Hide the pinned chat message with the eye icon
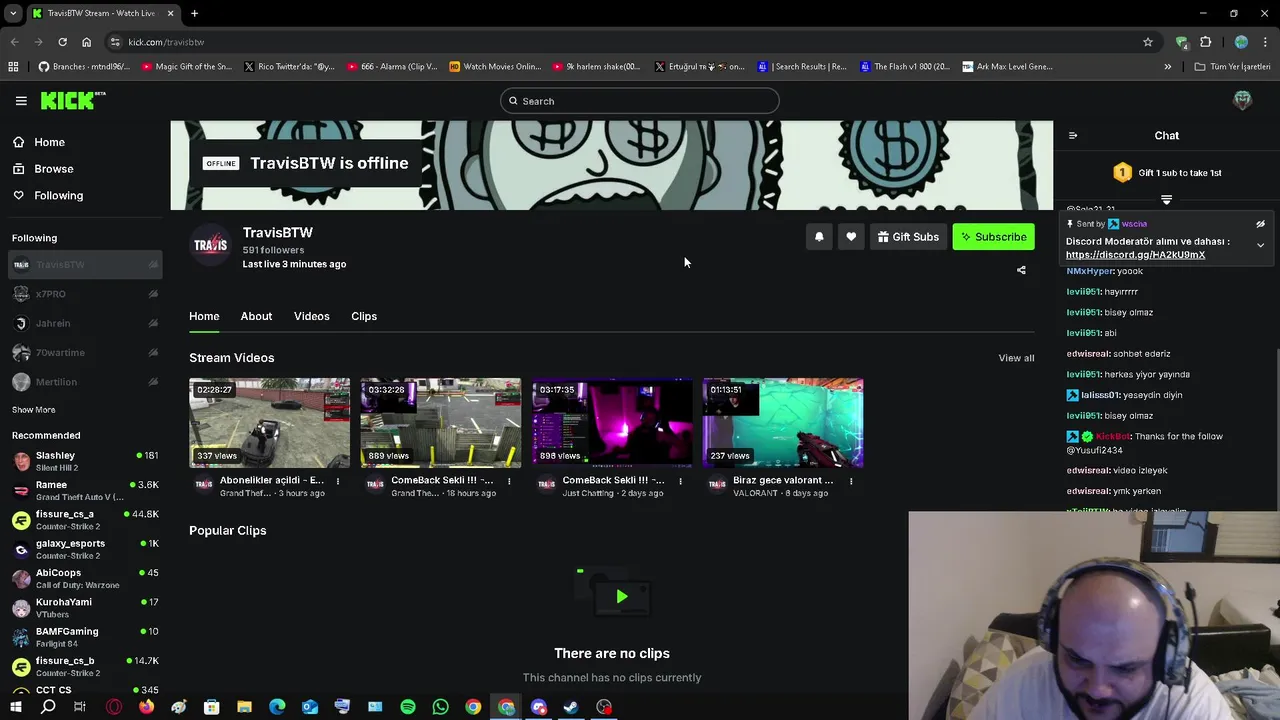The image size is (1280, 720). coord(1260,224)
